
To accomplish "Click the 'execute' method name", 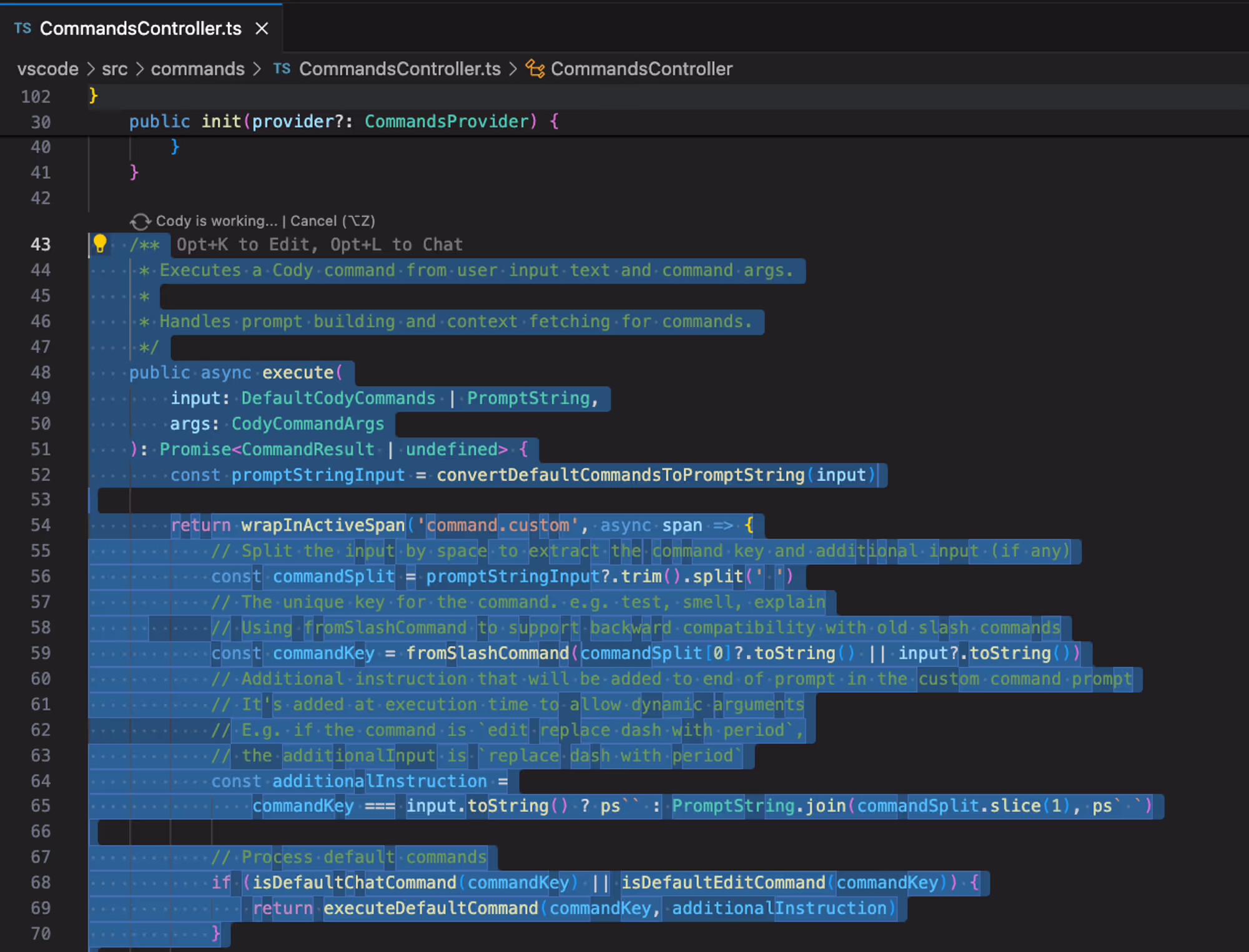I will click(298, 373).
